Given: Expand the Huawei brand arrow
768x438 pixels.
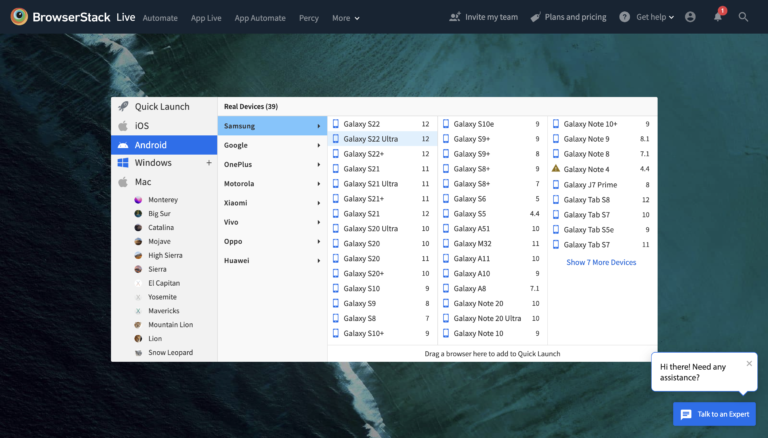Looking at the screenshot, I should tap(318, 261).
